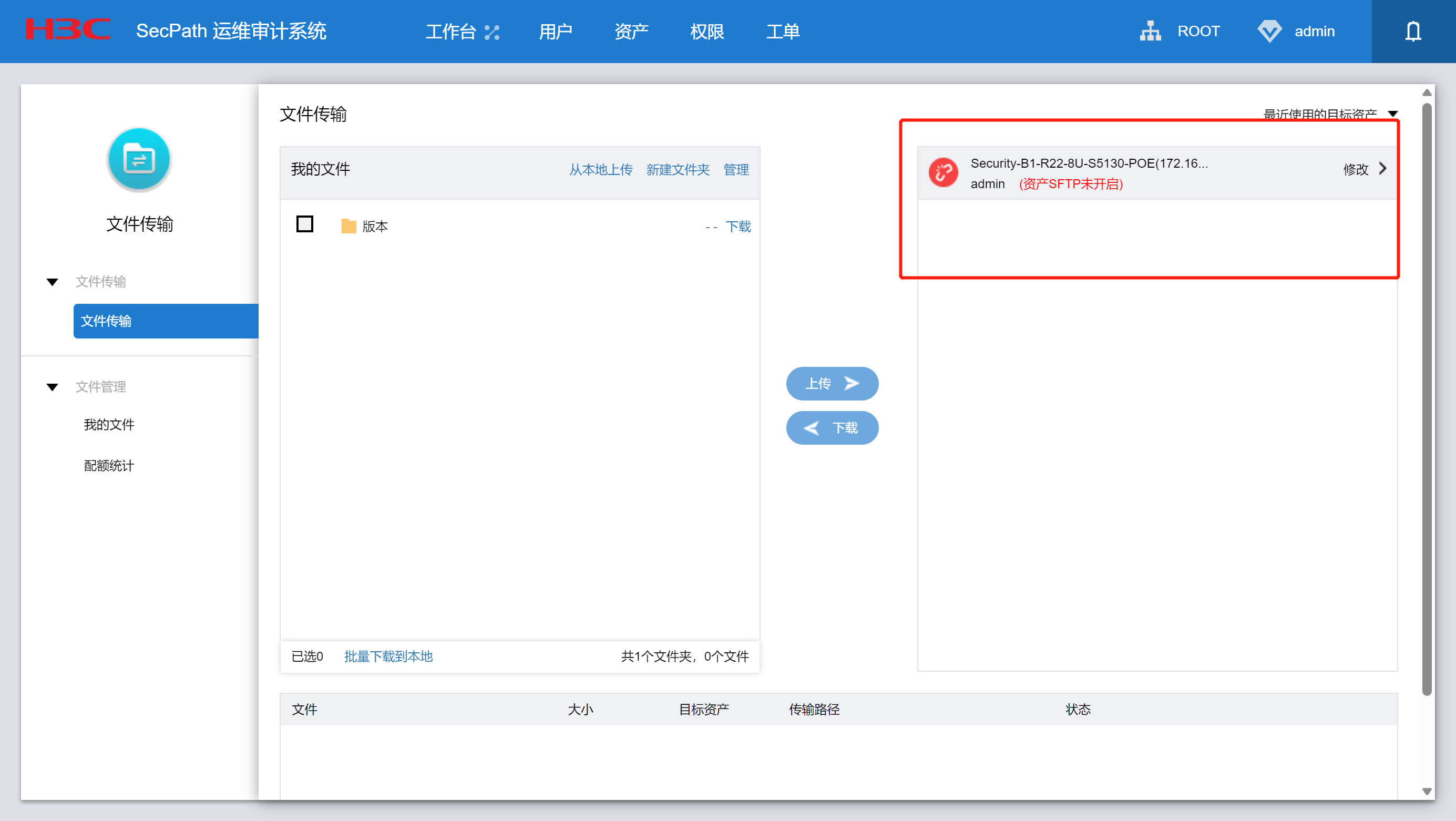Open the 权限 menu
Screen dimensions: 1456x821
pyautogui.click(x=706, y=31)
